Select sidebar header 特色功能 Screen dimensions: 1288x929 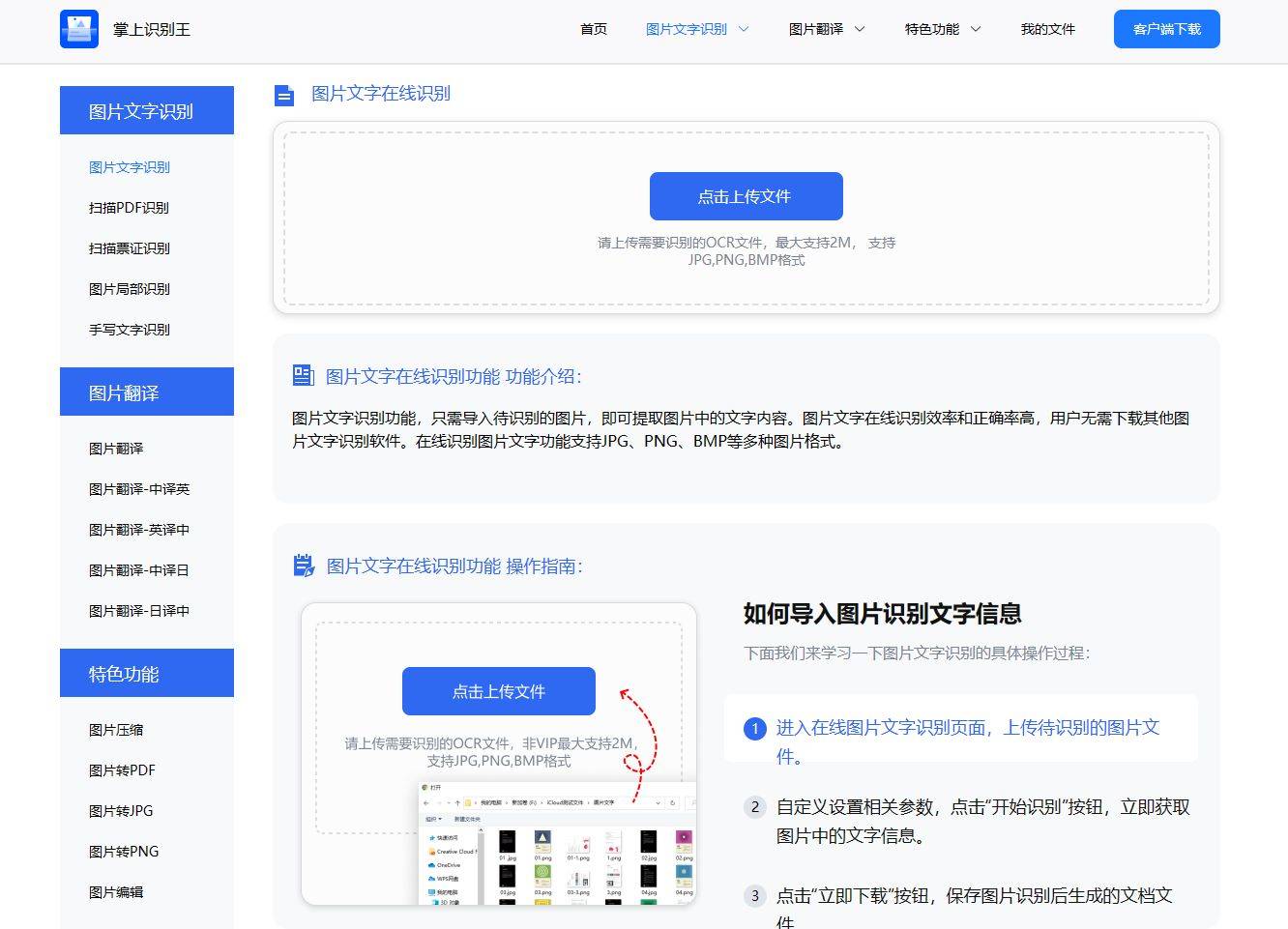[147, 673]
